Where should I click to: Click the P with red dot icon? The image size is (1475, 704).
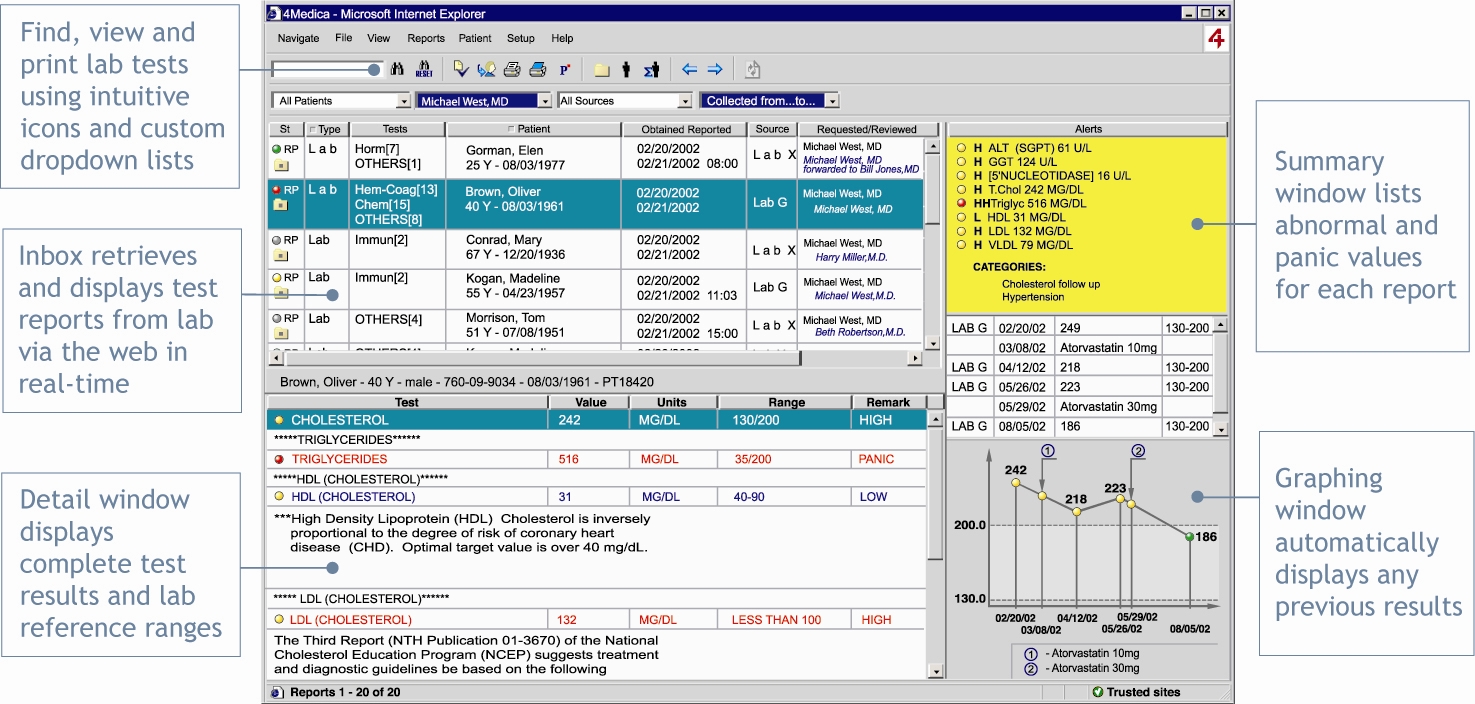tap(564, 70)
